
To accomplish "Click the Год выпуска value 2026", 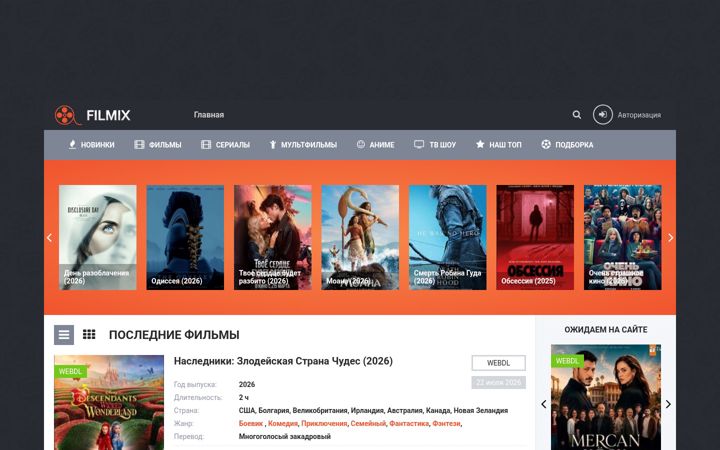I will [x=247, y=384].
